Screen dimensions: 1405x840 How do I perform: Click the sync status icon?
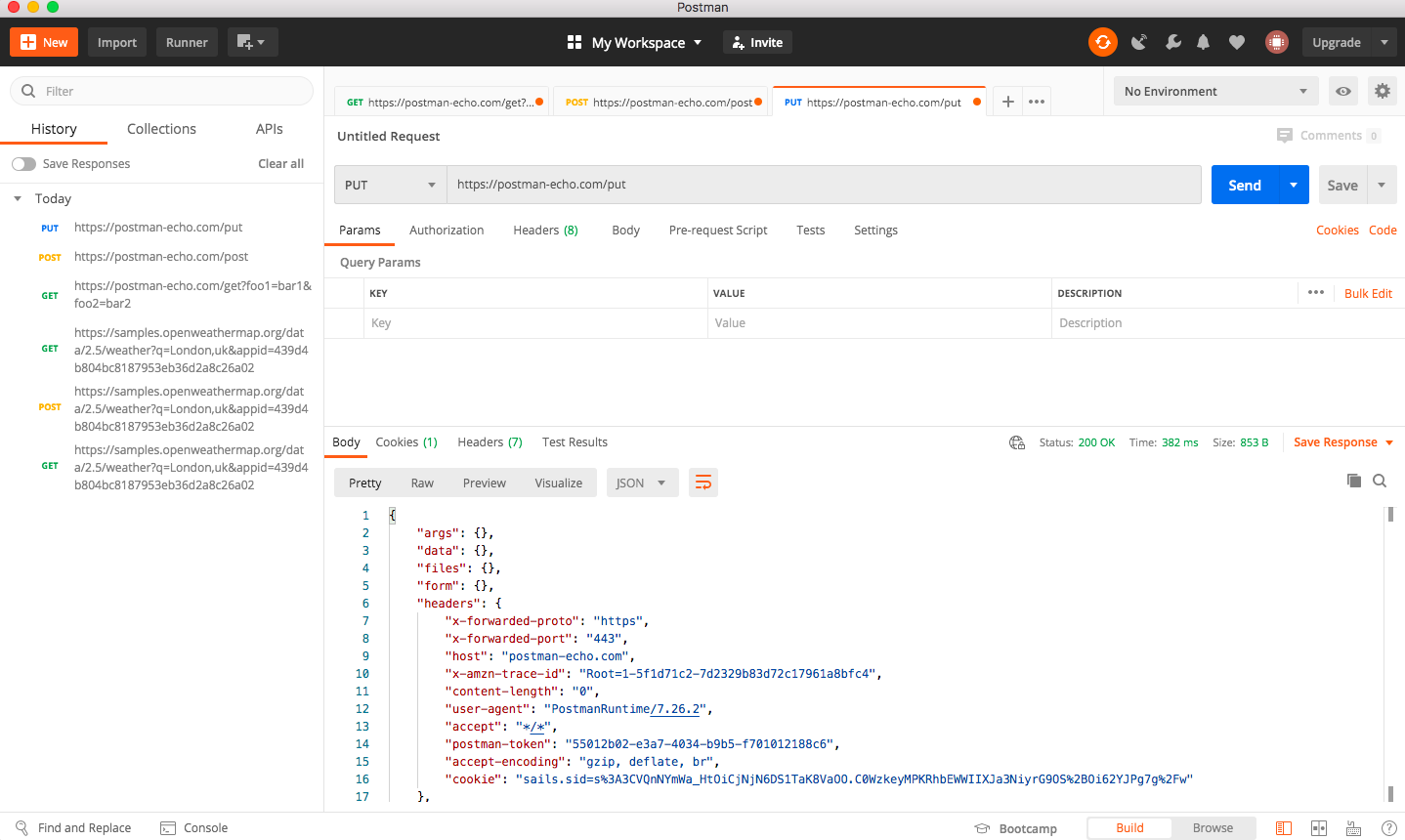pyautogui.click(x=1102, y=42)
